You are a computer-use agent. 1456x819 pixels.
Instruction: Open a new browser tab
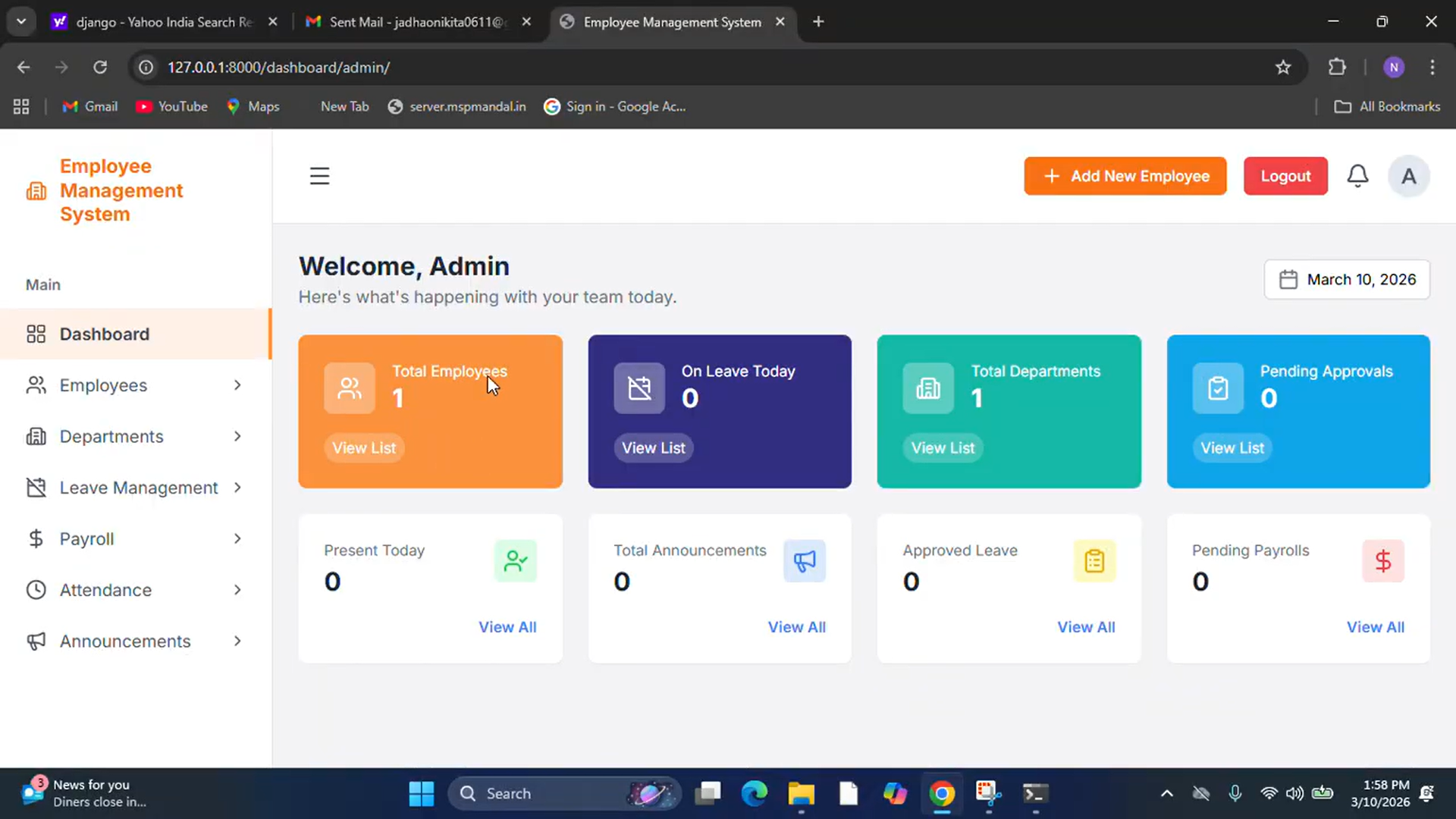pos(818,22)
